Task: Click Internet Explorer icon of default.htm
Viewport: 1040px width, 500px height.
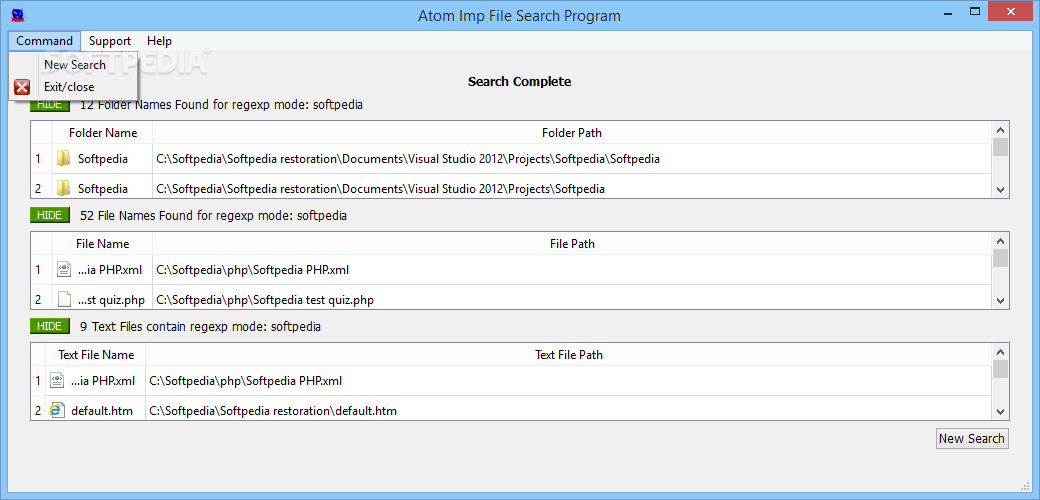Action: tap(57, 410)
